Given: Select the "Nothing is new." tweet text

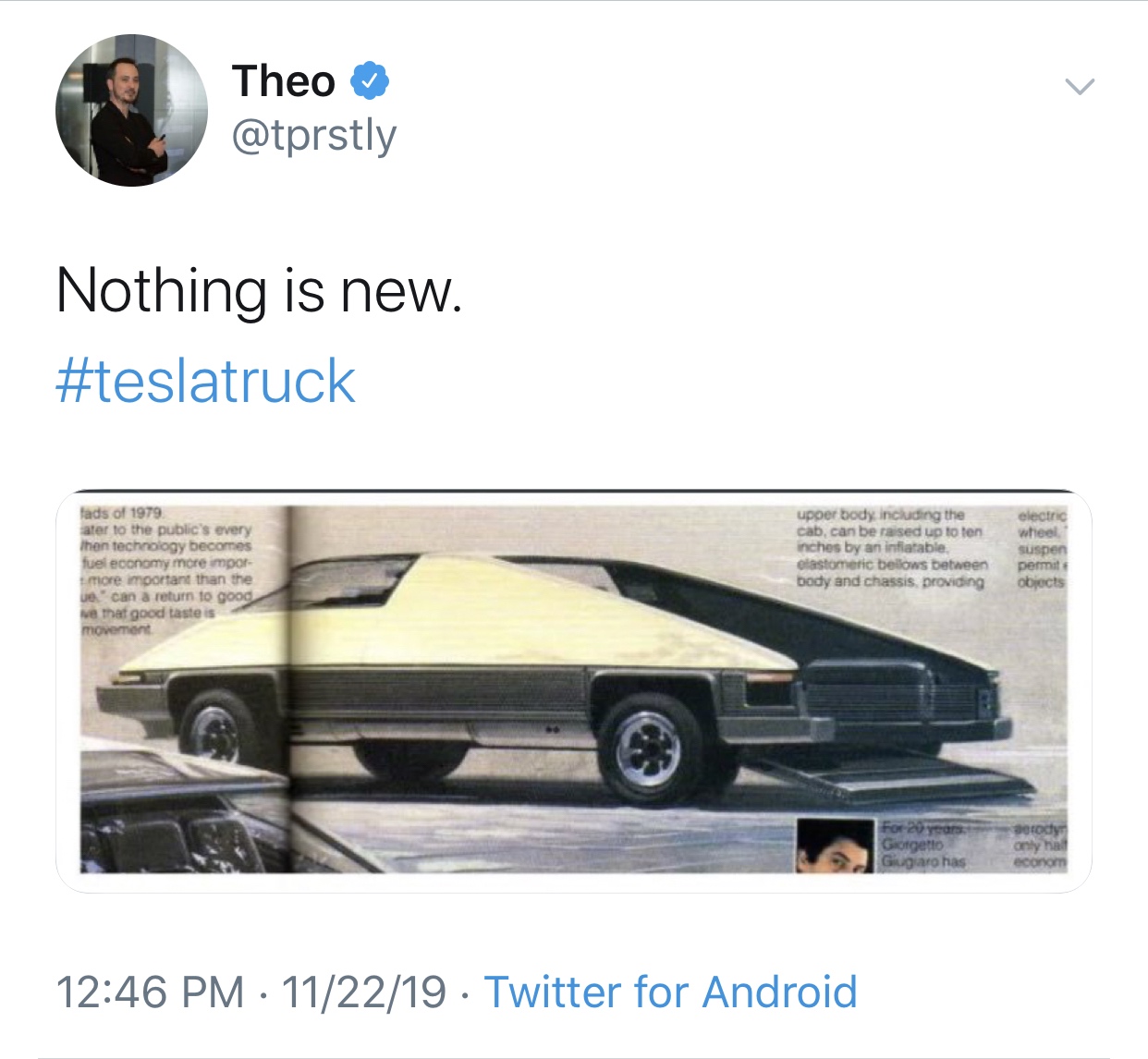Looking at the screenshot, I should 259,290.
